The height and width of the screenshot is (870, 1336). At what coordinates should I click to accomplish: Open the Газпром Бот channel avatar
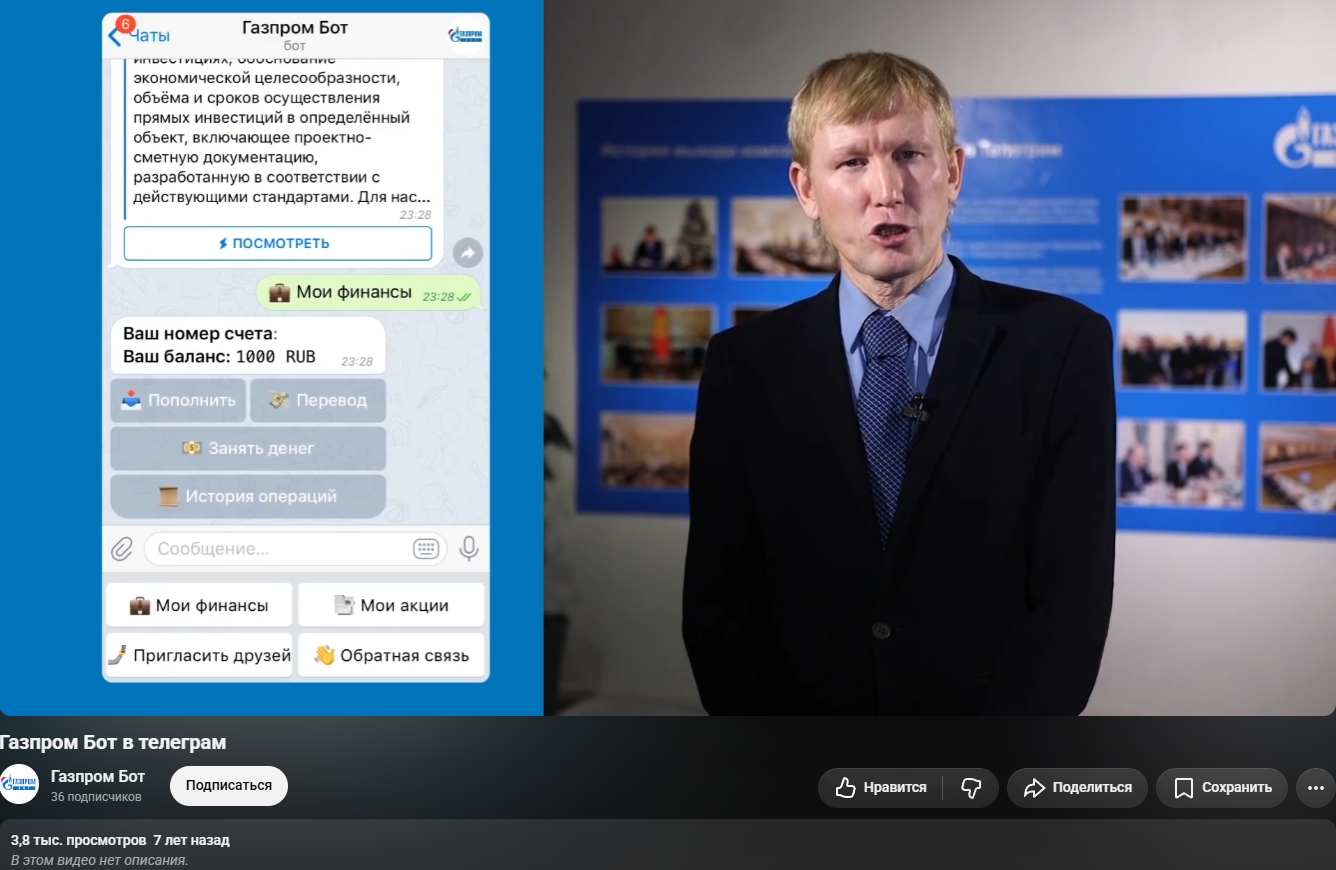click(19, 784)
